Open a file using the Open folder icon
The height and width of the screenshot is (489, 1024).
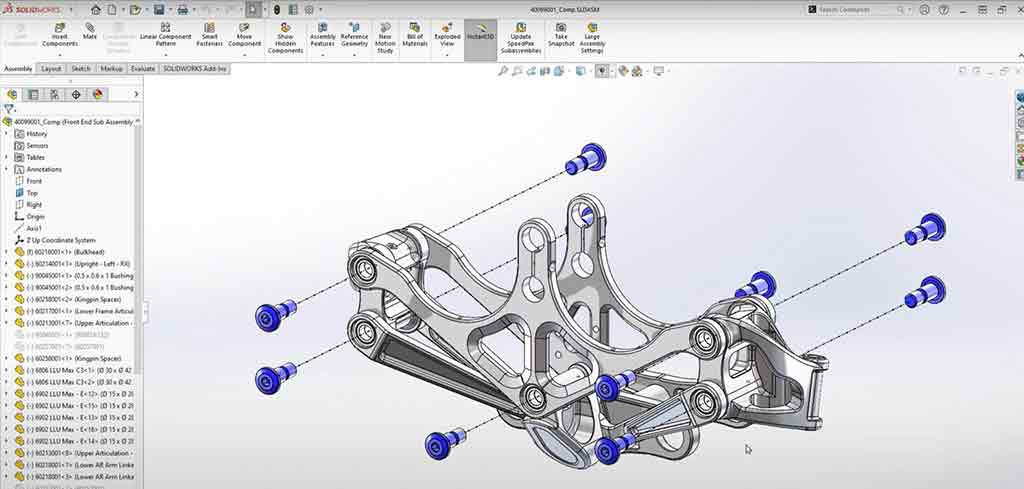click(135, 10)
